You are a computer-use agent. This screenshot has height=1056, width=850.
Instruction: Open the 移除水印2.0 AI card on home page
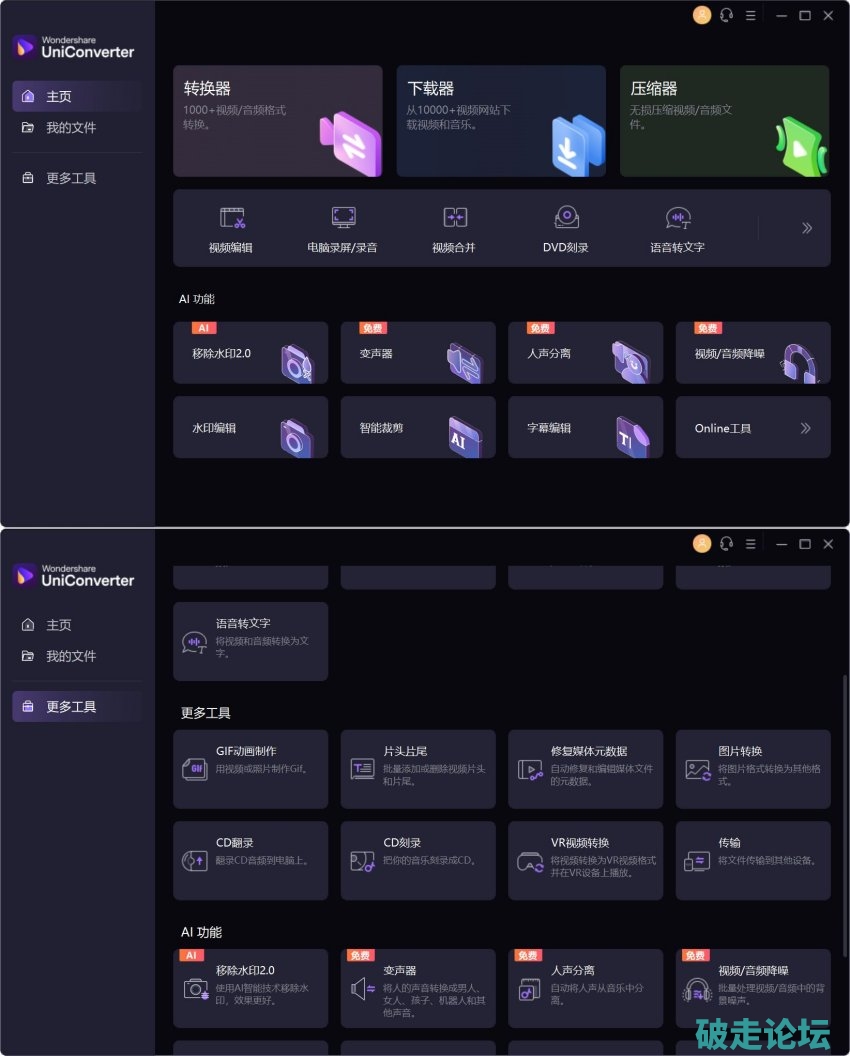tap(251, 353)
